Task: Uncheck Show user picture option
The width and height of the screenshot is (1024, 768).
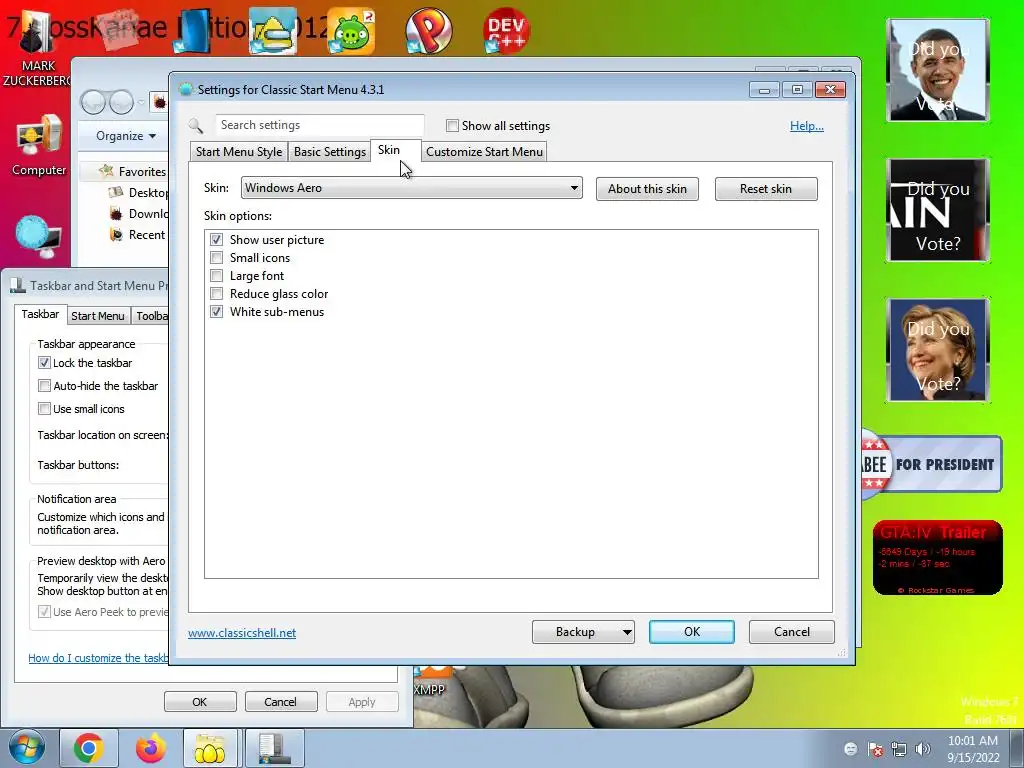Action: (x=216, y=240)
